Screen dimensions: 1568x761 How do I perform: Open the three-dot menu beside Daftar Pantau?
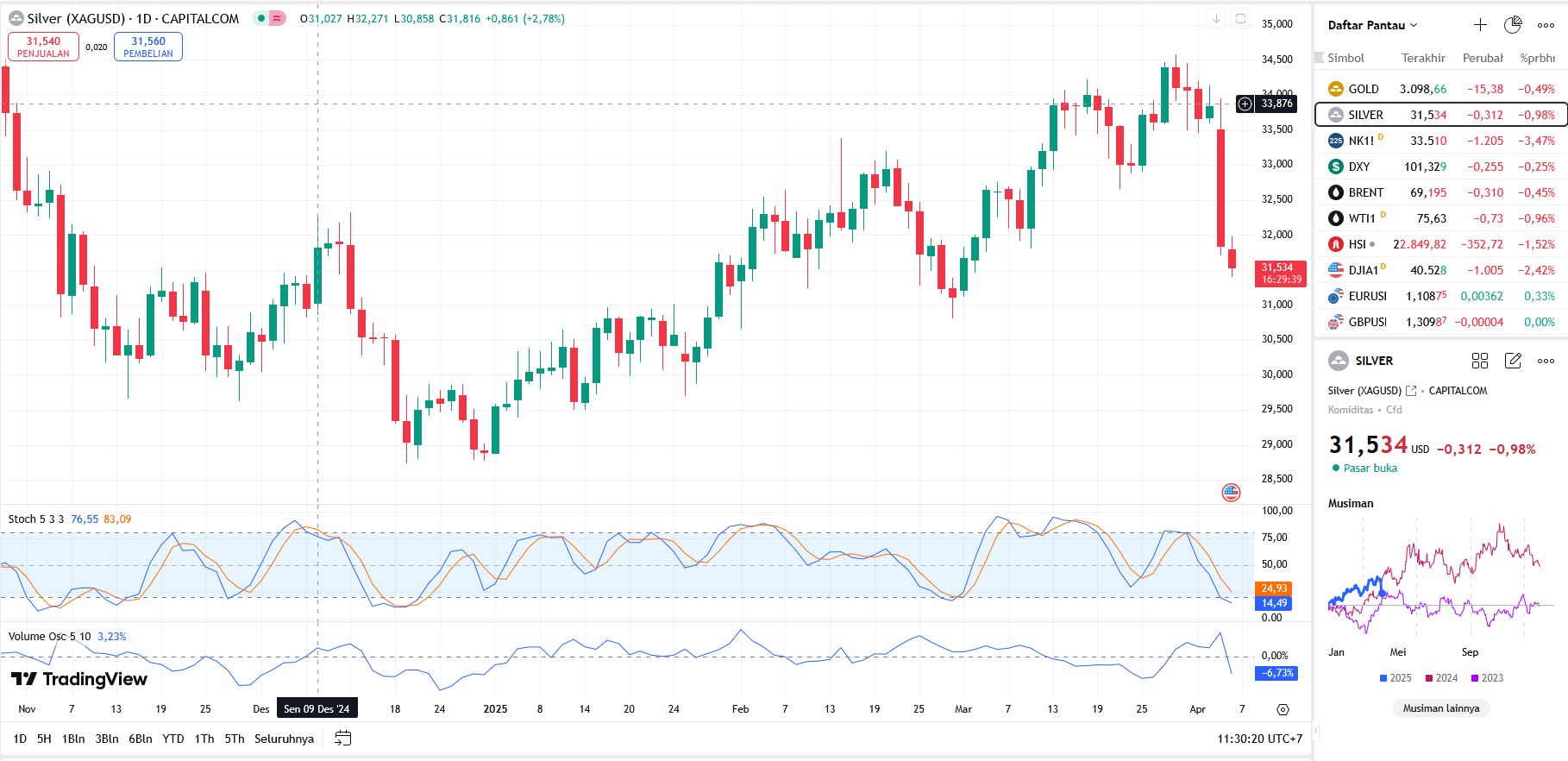coord(1546,25)
